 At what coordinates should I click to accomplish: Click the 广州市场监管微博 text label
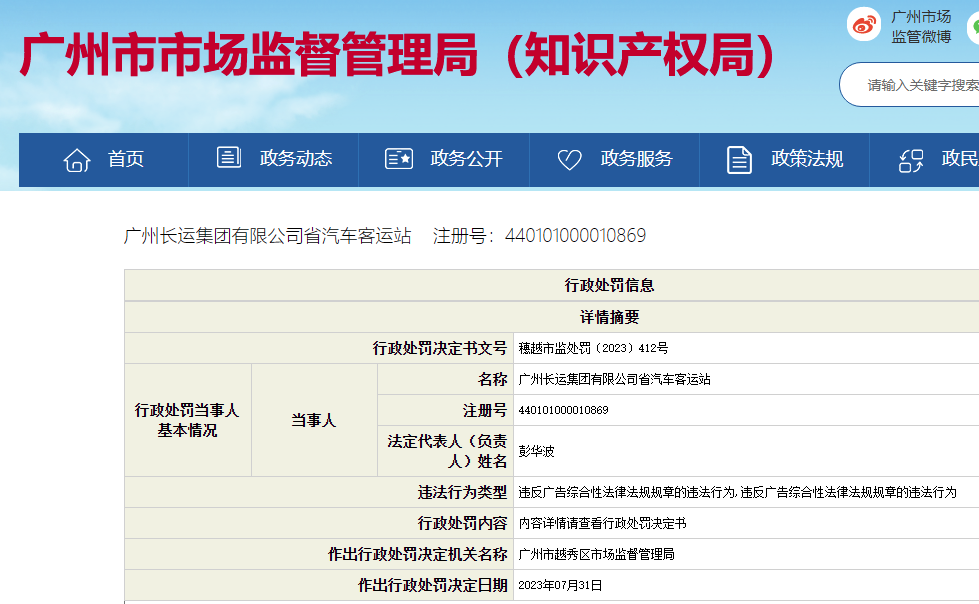pyautogui.click(x=921, y=27)
